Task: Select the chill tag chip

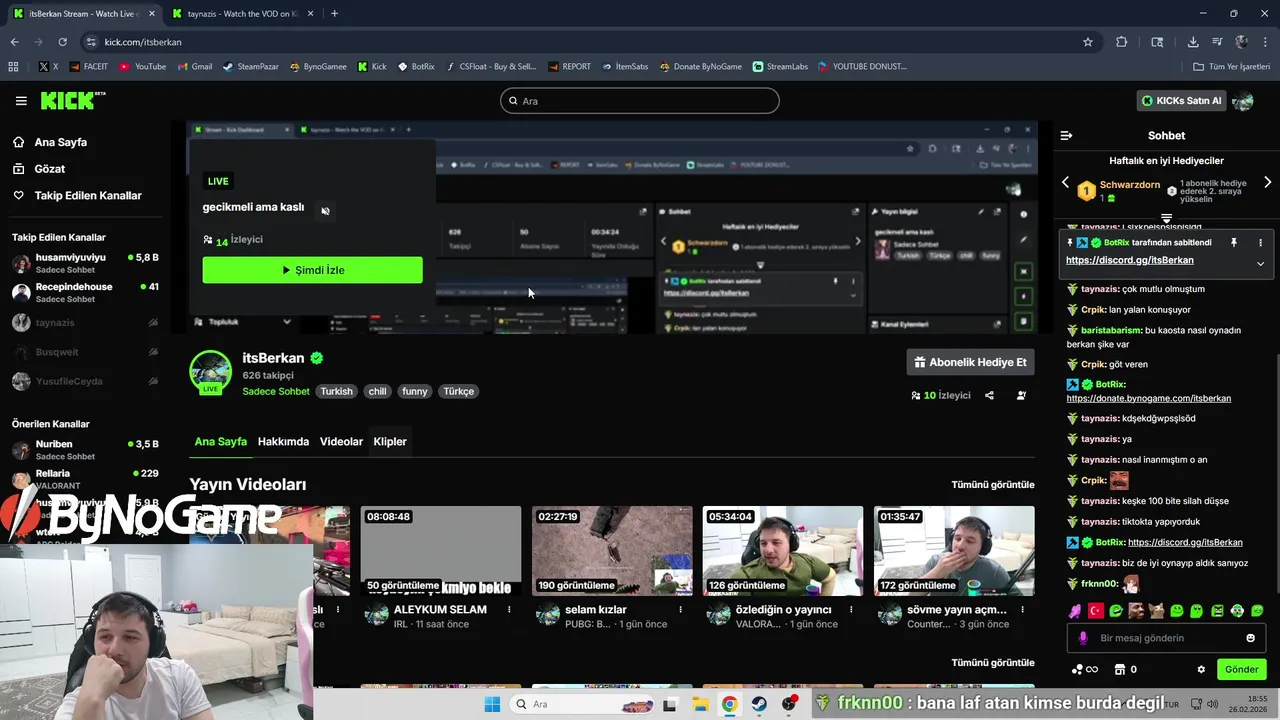Action: coord(377,392)
